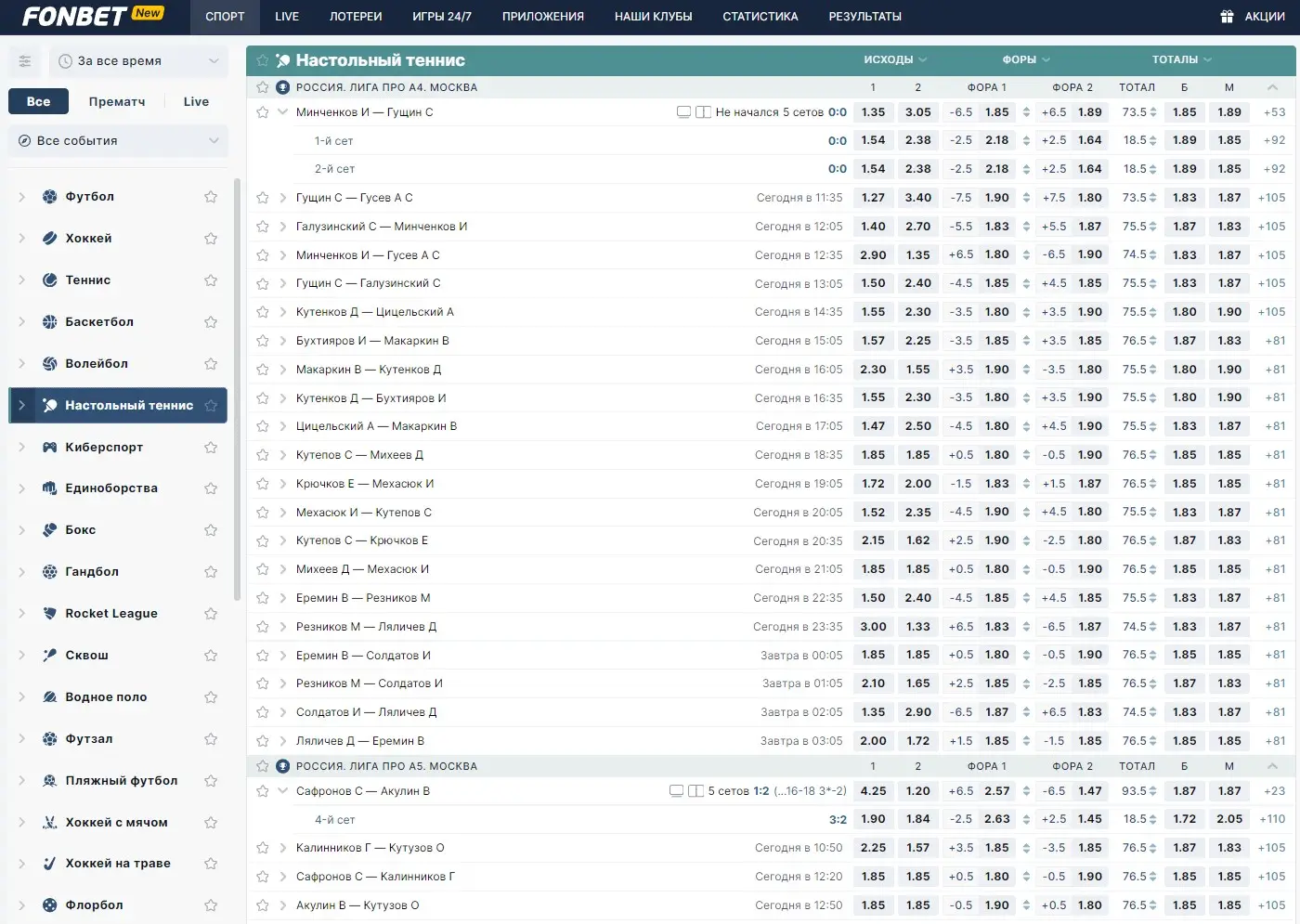Go to the Статистика menu item
Screen dimensions: 1300x924
pyautogui.click(x=760, y=17)
